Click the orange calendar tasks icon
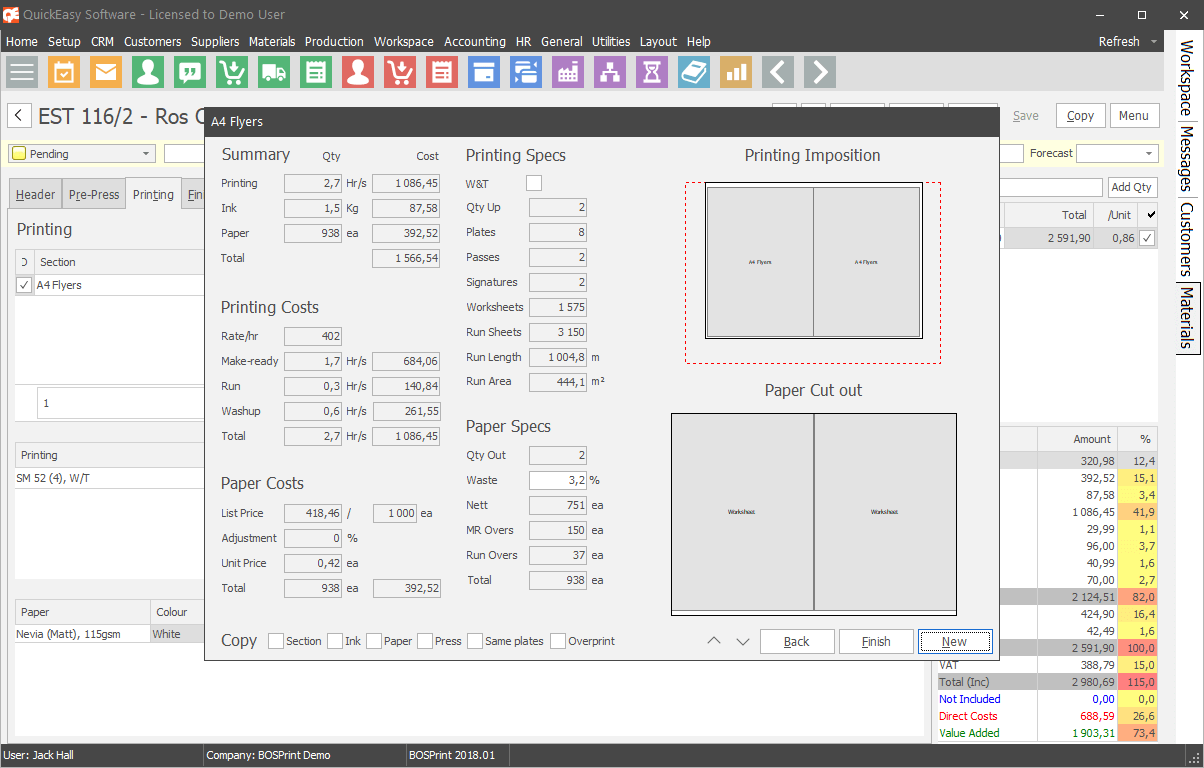Screen dimensions: 1204x768 tap(64, 72)
